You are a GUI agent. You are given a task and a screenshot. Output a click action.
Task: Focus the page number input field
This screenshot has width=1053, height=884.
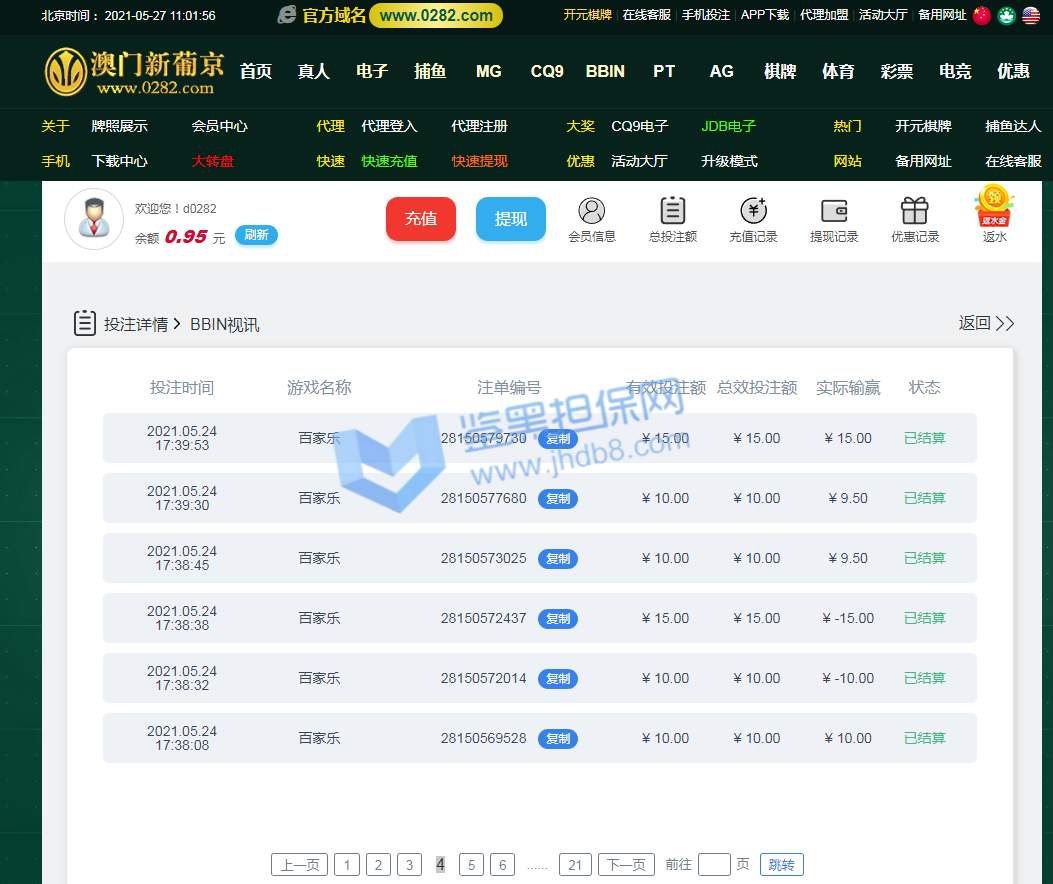pyautogui.click(x=714, y=865)
